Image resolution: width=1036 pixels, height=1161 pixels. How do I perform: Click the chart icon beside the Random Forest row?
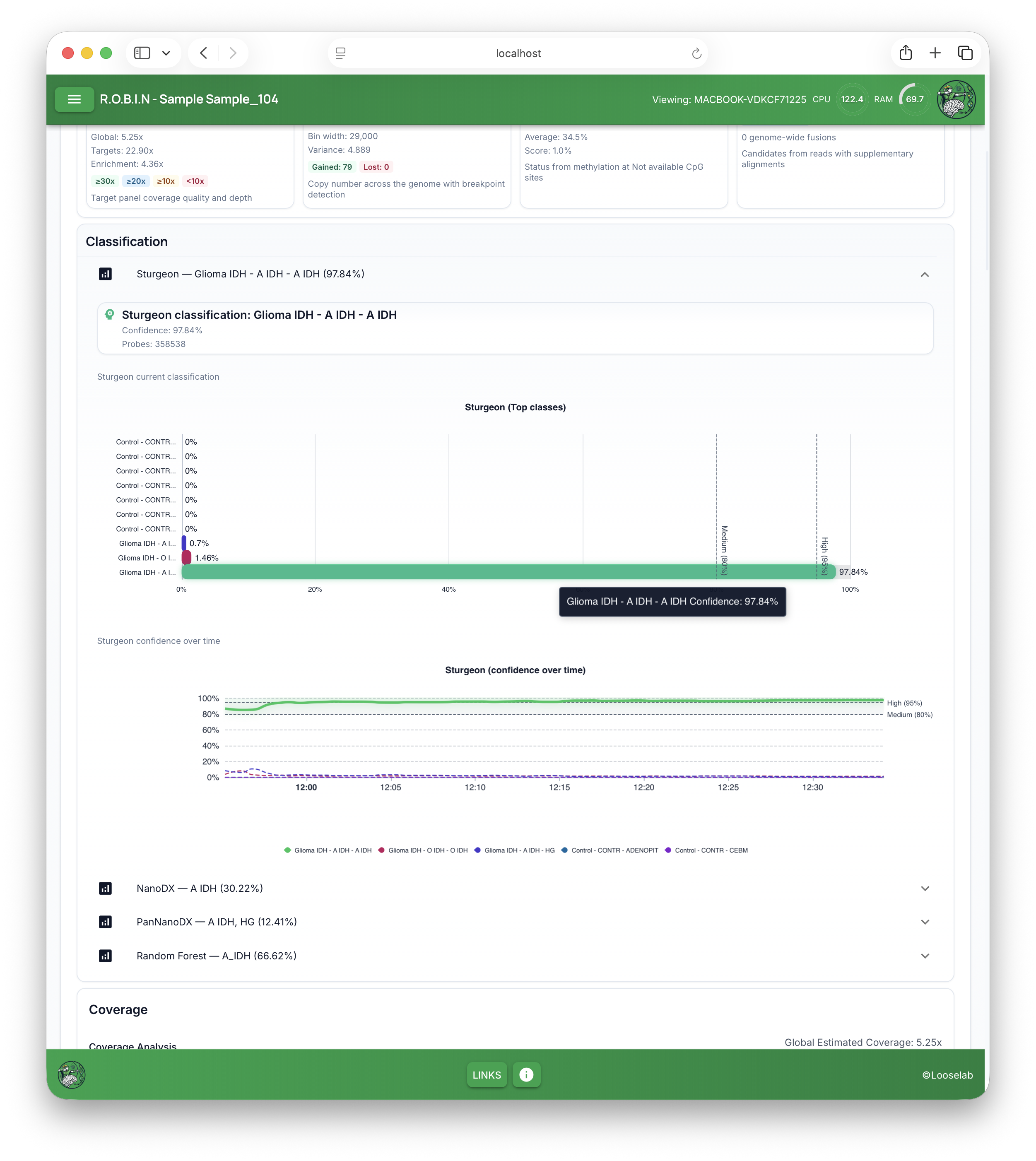pos(105,956)
